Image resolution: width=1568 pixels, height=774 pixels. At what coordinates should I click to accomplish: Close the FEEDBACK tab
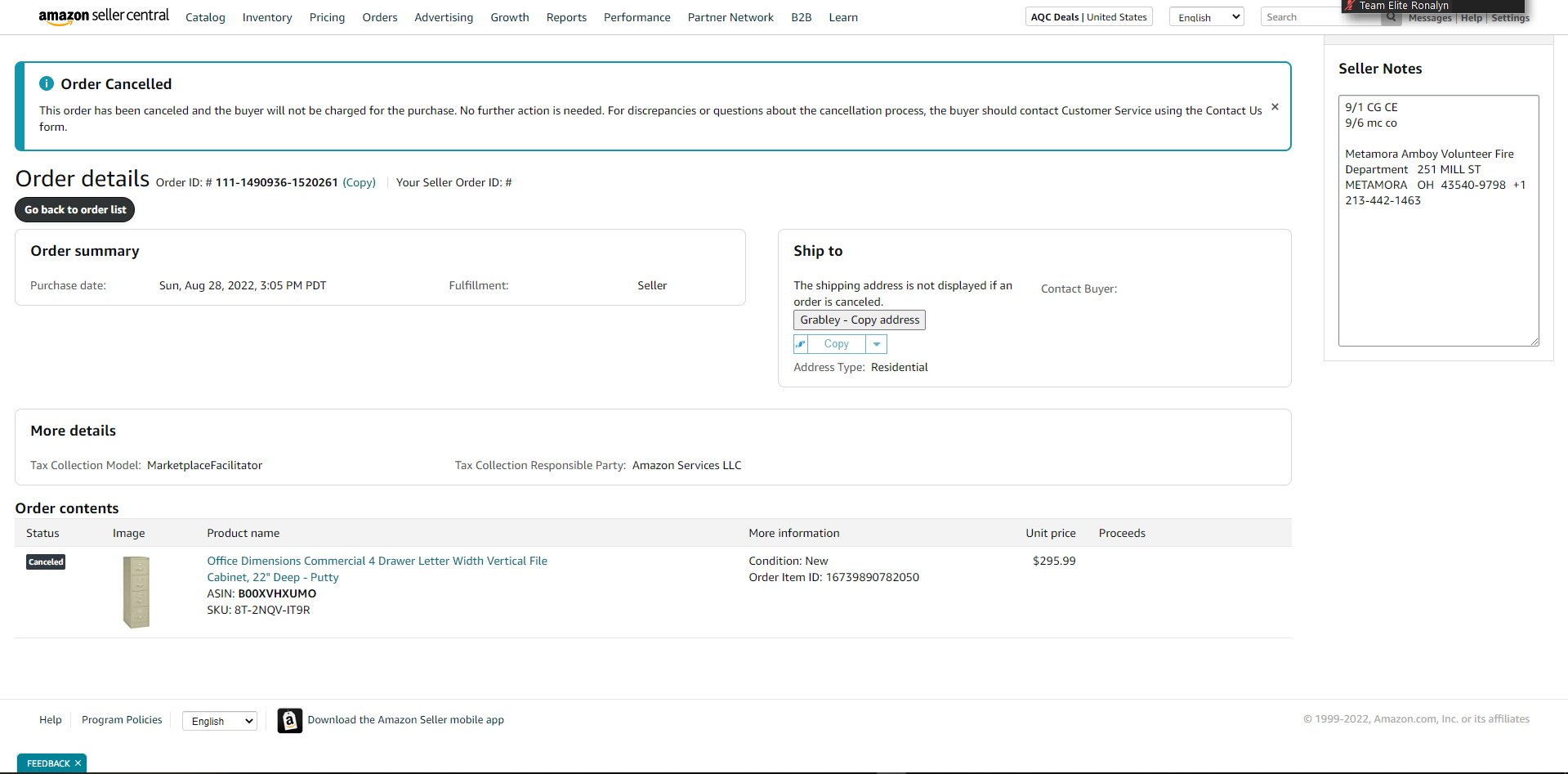tap(78, 763)
